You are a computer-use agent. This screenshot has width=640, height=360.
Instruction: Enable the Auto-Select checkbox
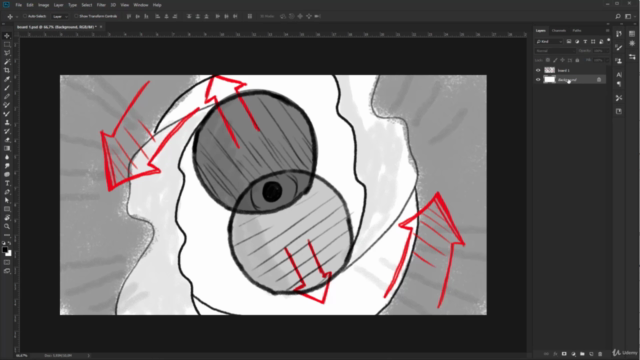pos(25,16)
